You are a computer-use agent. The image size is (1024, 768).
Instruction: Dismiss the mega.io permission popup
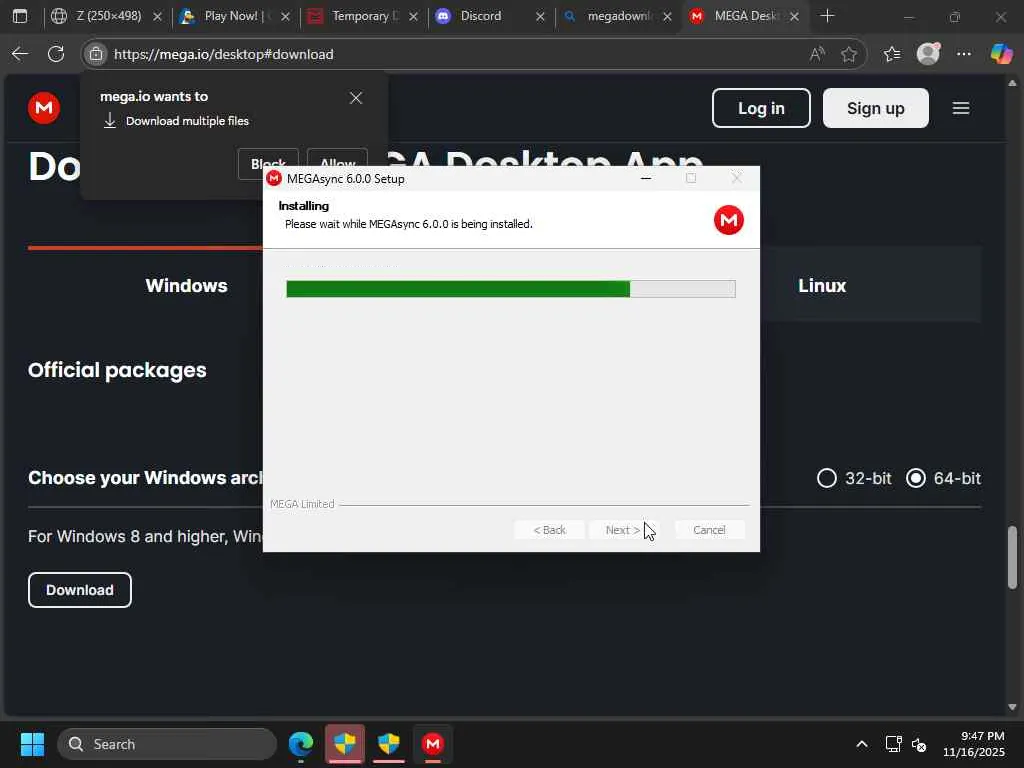coord(356,98)
